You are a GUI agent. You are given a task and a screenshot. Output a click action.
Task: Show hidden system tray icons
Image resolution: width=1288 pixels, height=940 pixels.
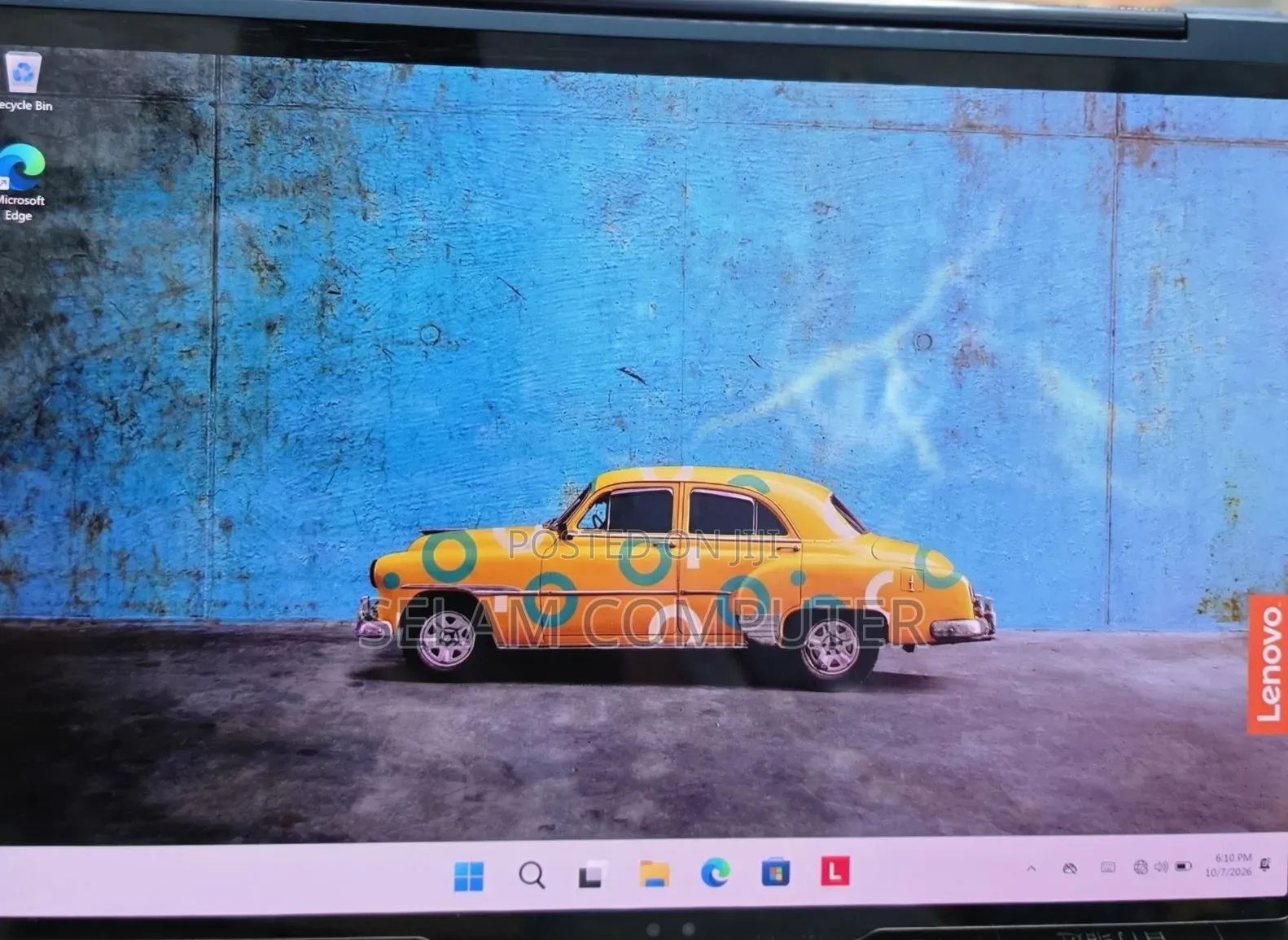[x=1032, y=869]
